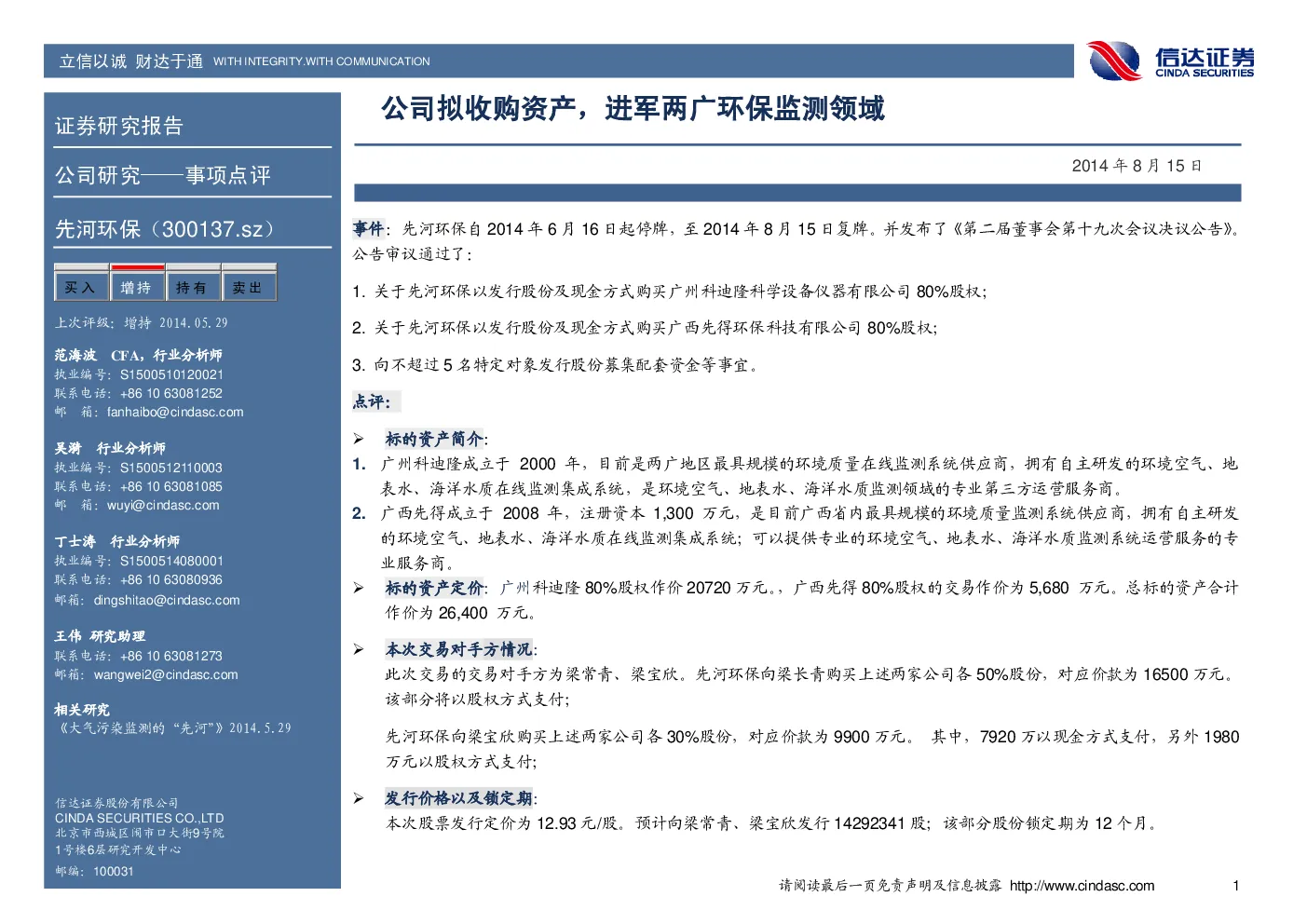Viewport: 1307px width, 924px height.
Task: Click the 发行价格以及锁定期 subheading
Action: (459, 798)
